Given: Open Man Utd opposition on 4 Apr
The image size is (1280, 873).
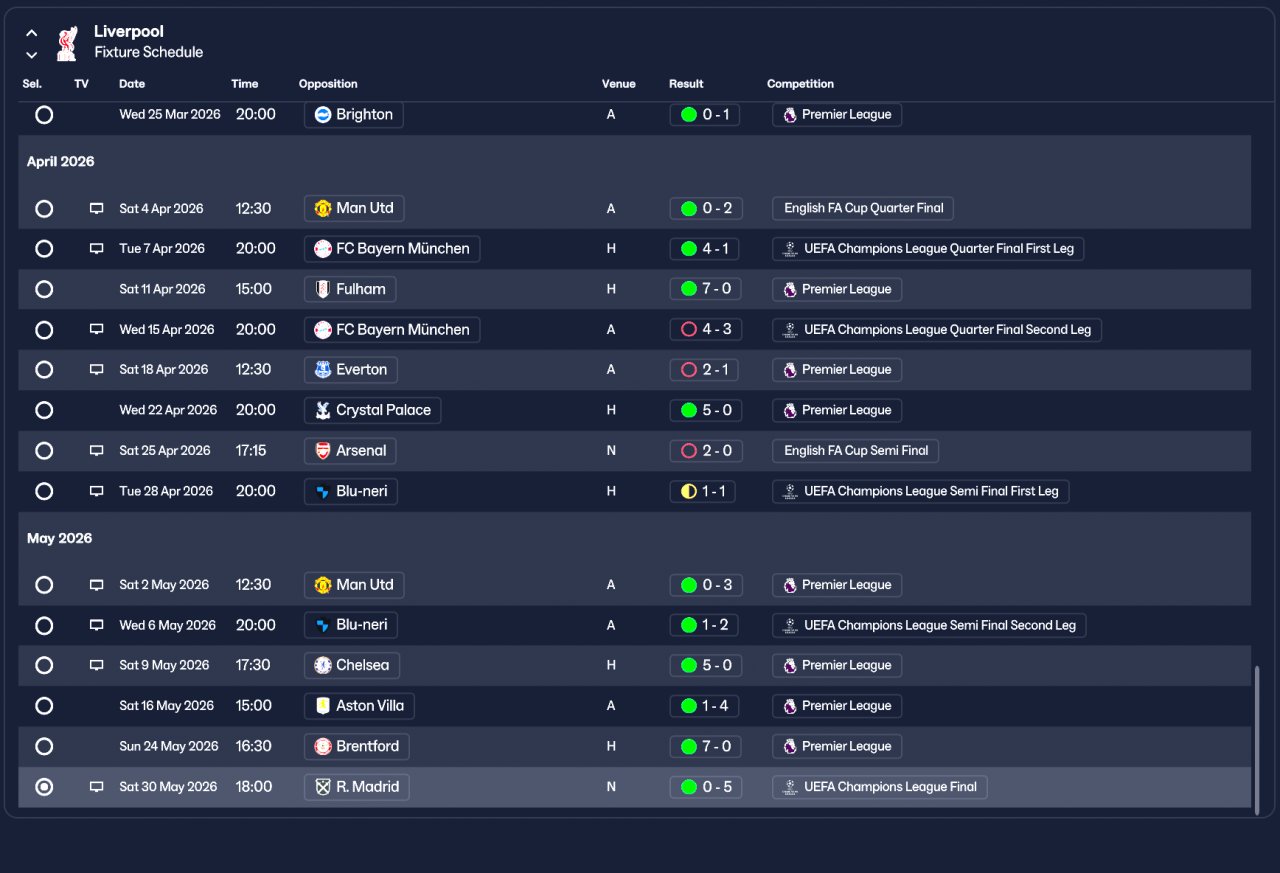Looking at the screenshot, I should coord(354,208).
